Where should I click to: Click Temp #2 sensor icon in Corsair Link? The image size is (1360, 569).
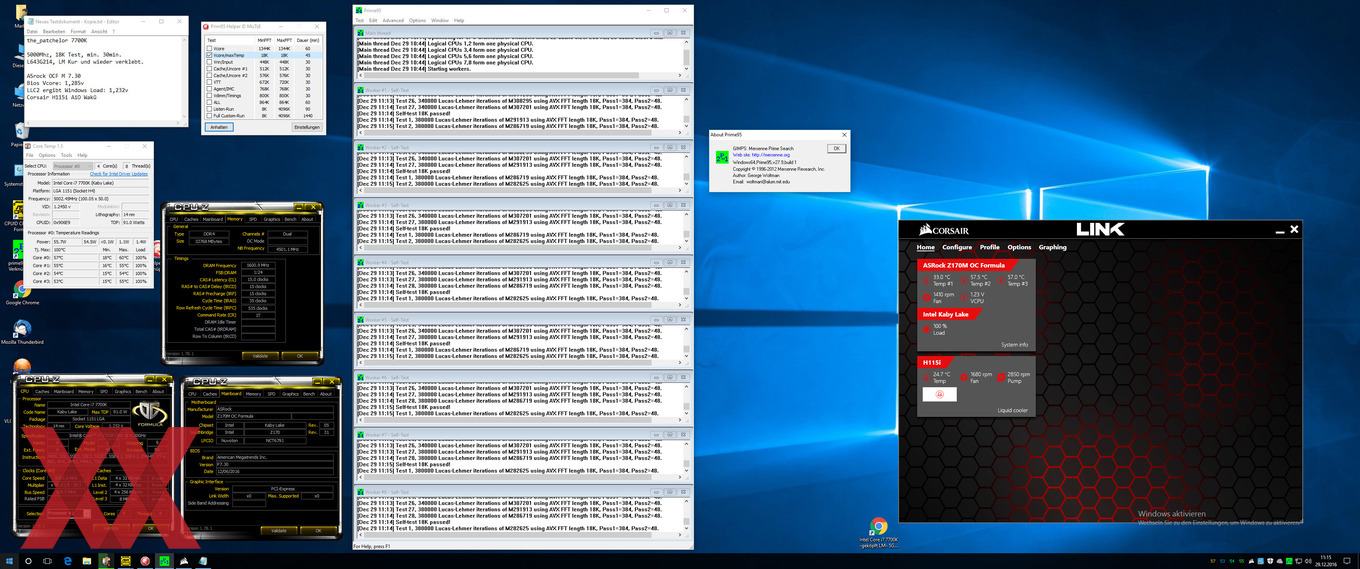[963, 280]
